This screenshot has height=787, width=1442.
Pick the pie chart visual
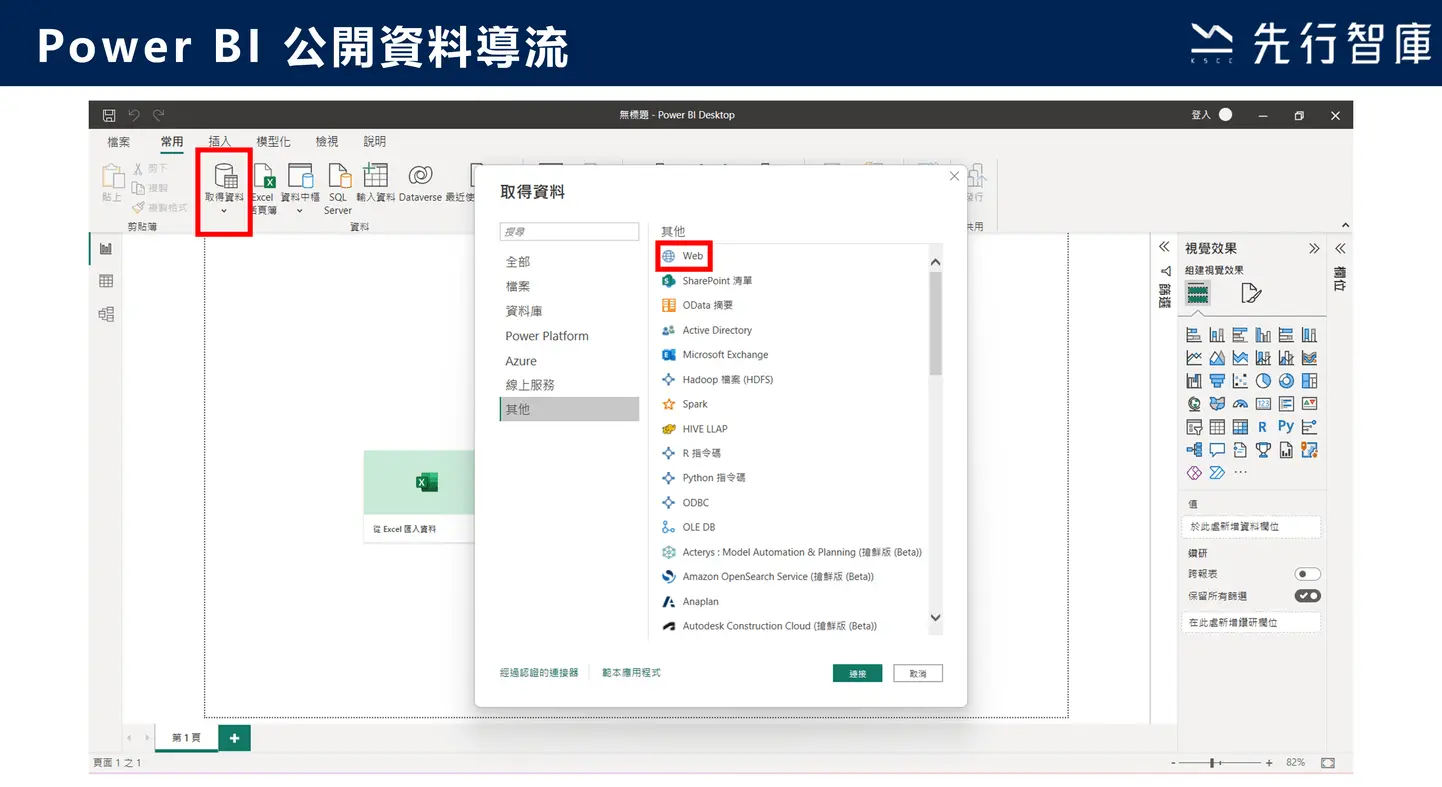(x=1263, y=381)
